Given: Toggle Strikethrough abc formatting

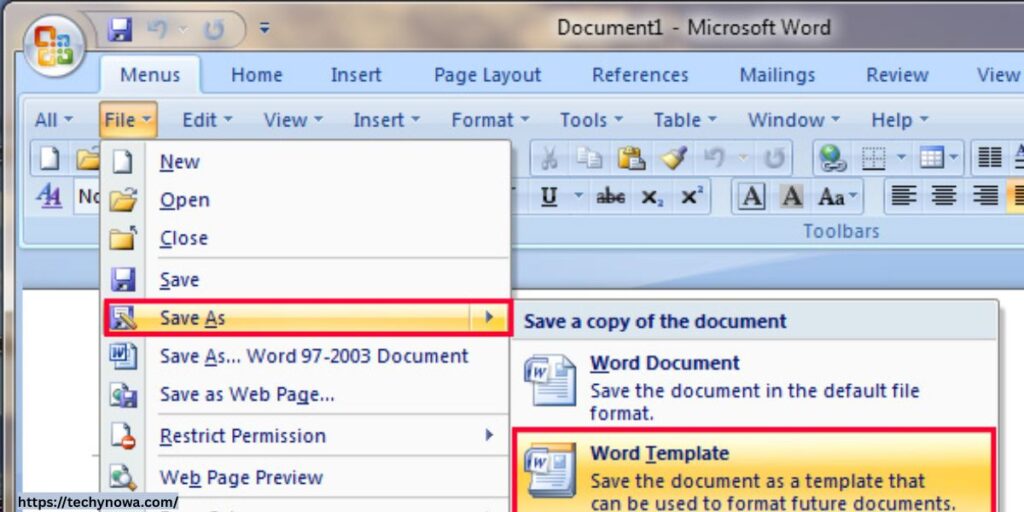Looking at the screenshot, I should tap(610, 197).
